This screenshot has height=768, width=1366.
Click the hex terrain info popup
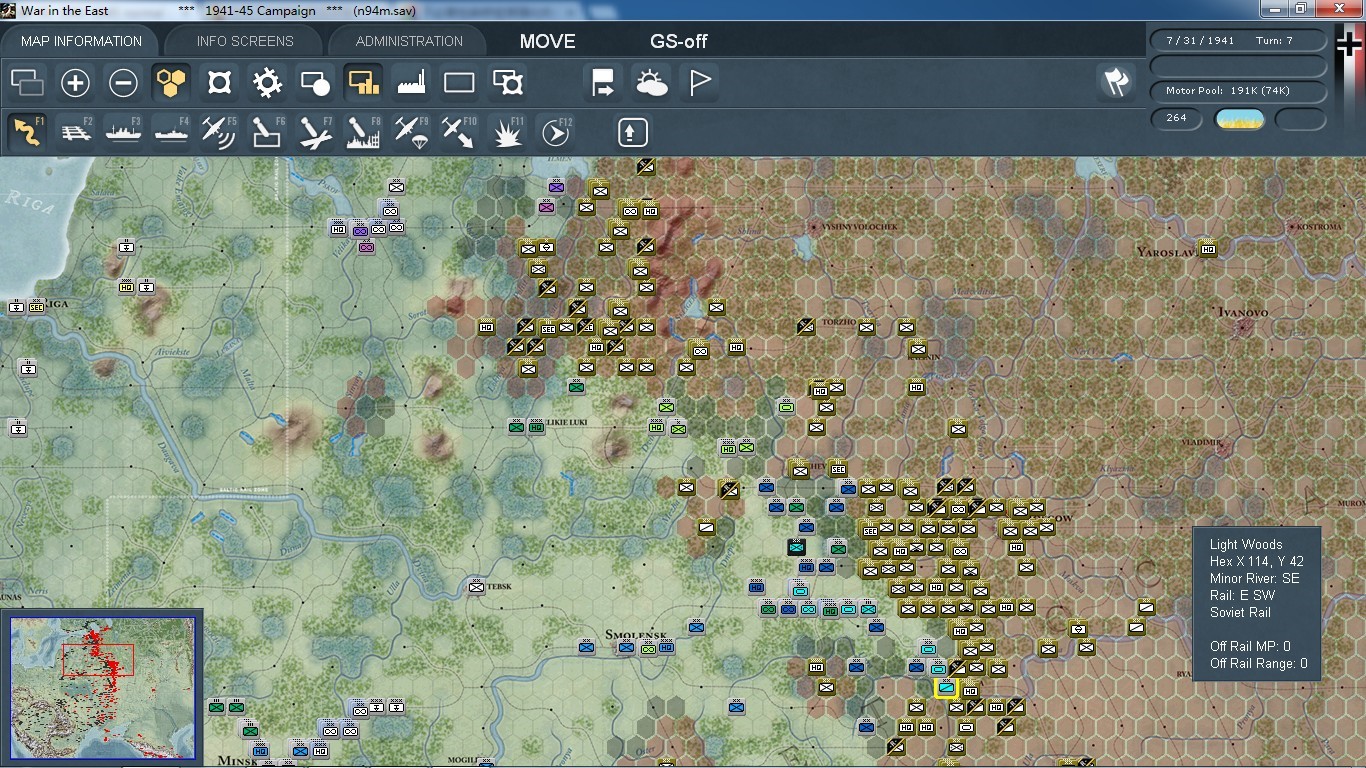tap(1257, 604)
